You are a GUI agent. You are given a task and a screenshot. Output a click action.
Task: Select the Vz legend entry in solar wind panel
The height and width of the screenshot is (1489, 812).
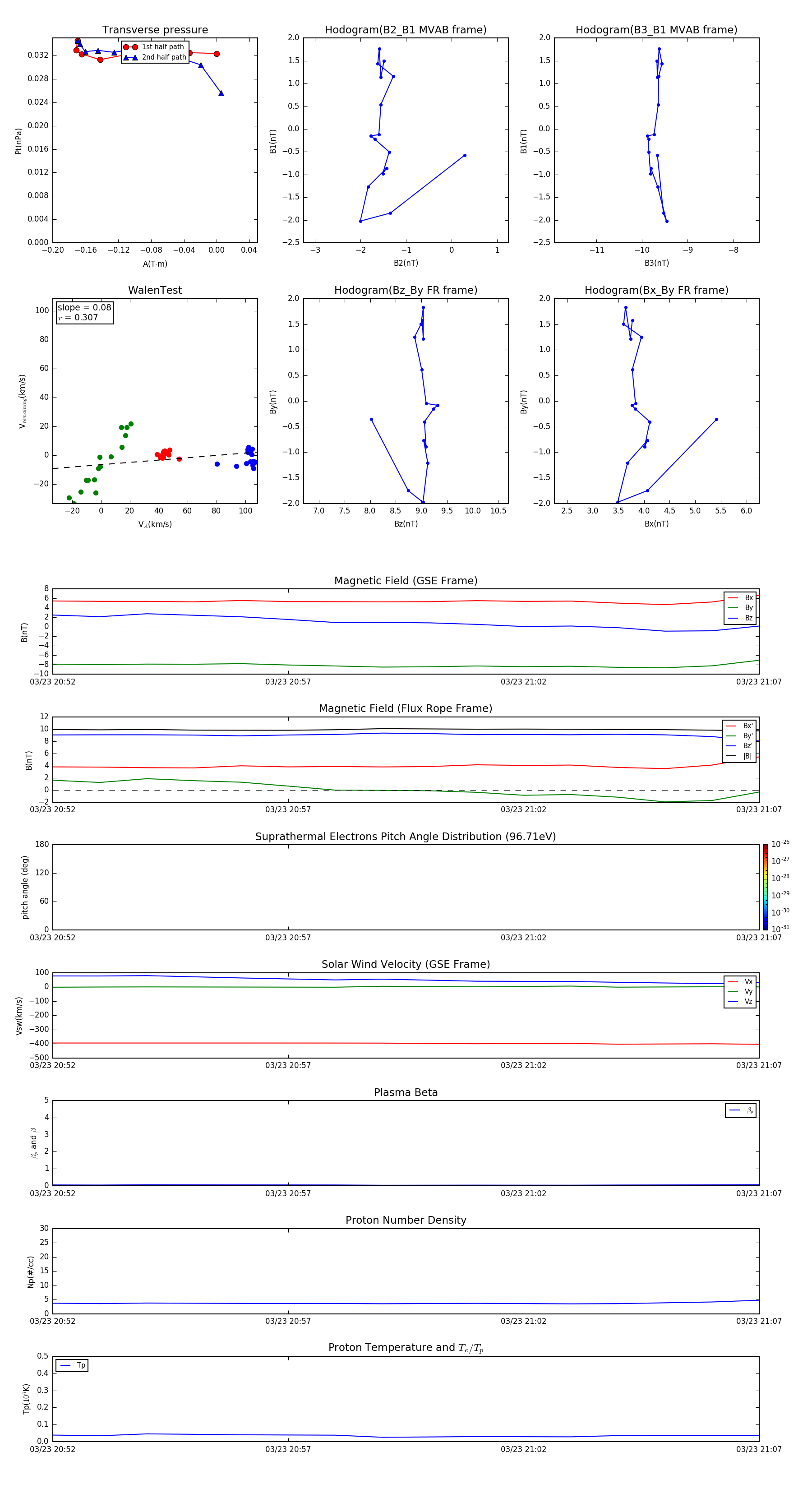pos(740,1002)
